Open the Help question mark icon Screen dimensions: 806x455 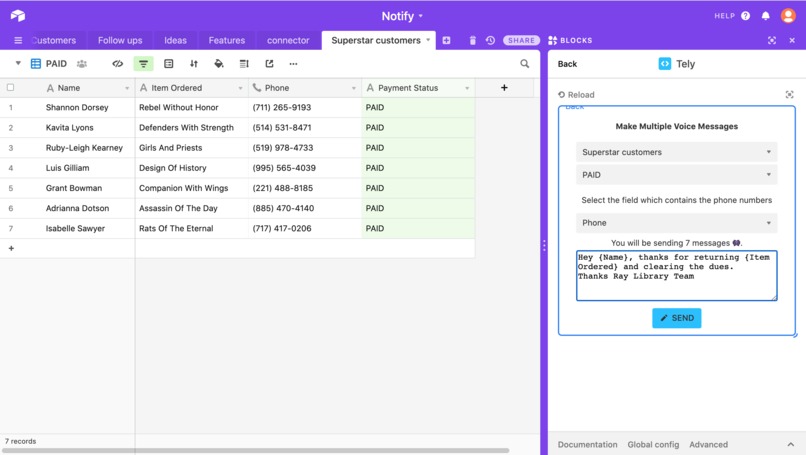coord(745,16)
